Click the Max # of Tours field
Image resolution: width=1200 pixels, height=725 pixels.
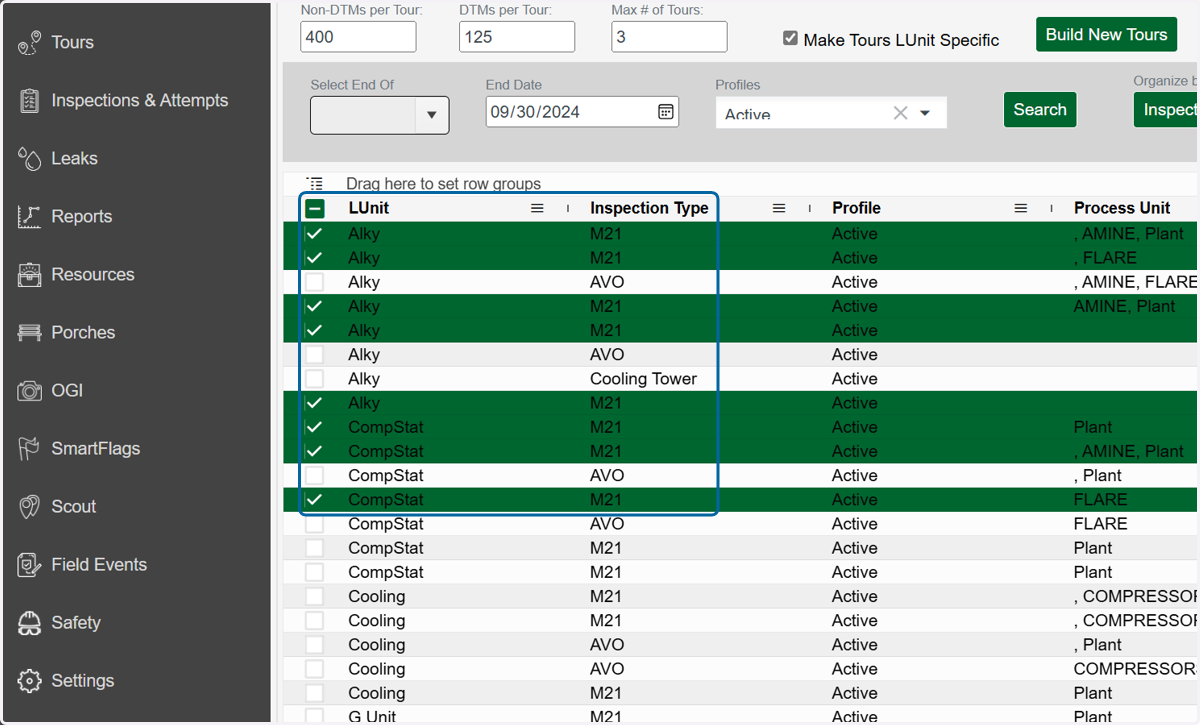coord(669,36)
